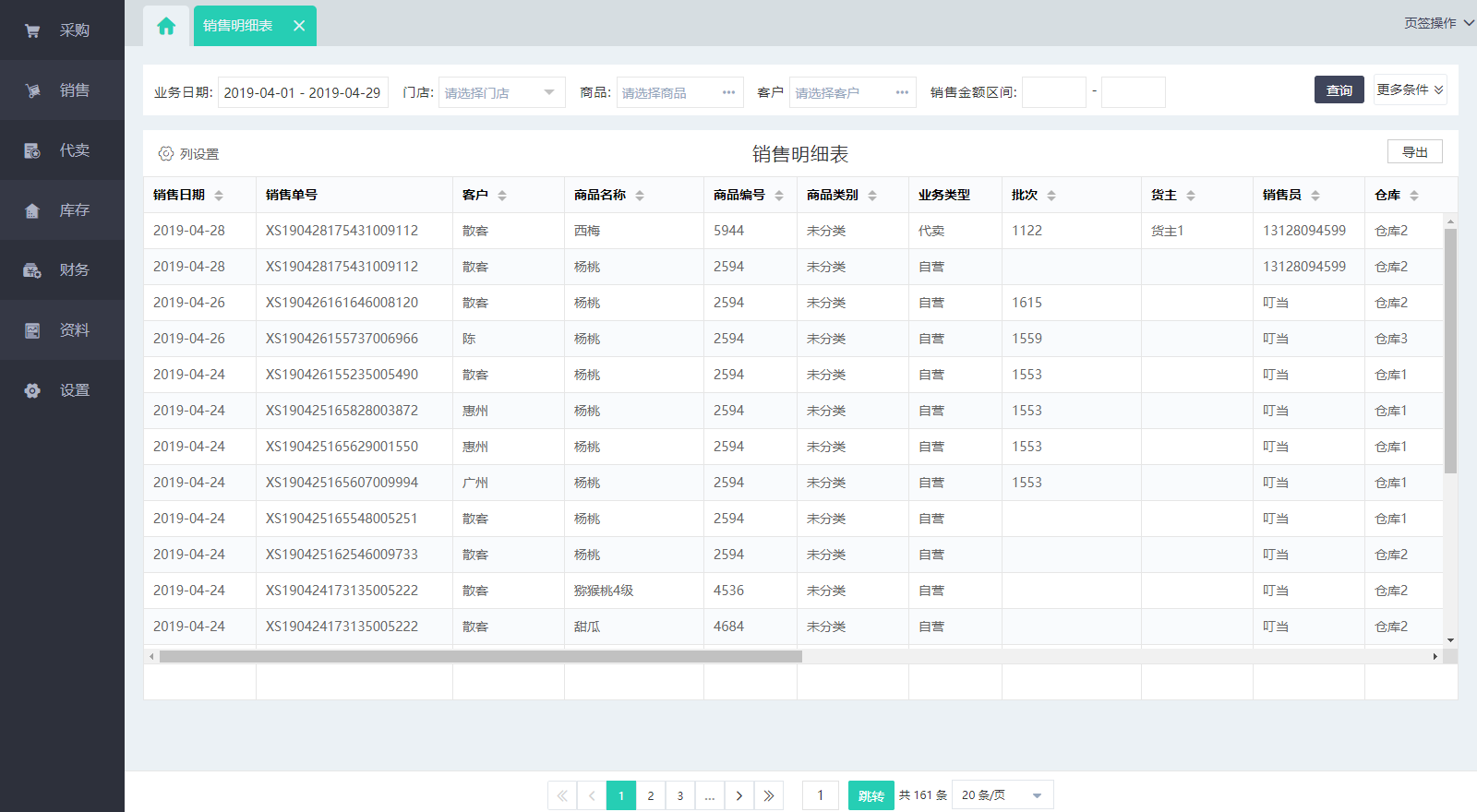
Task: Jump to the last page
Action: tap(769, 795)
